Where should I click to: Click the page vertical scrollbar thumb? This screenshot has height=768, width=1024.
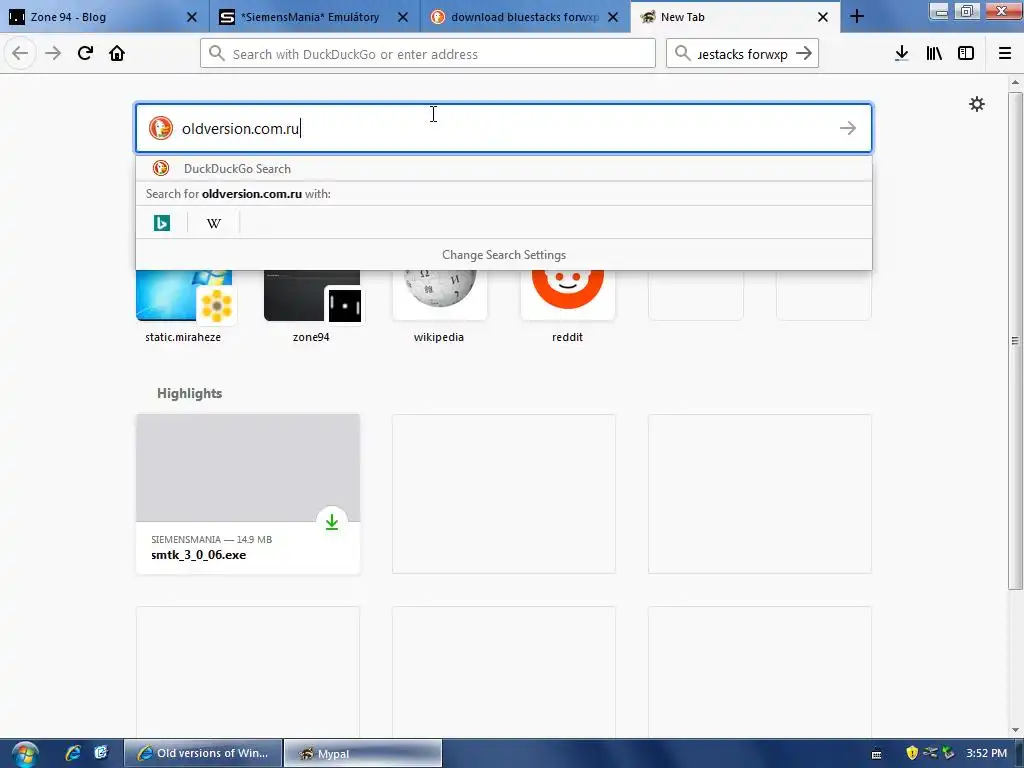coord(1015,340)
